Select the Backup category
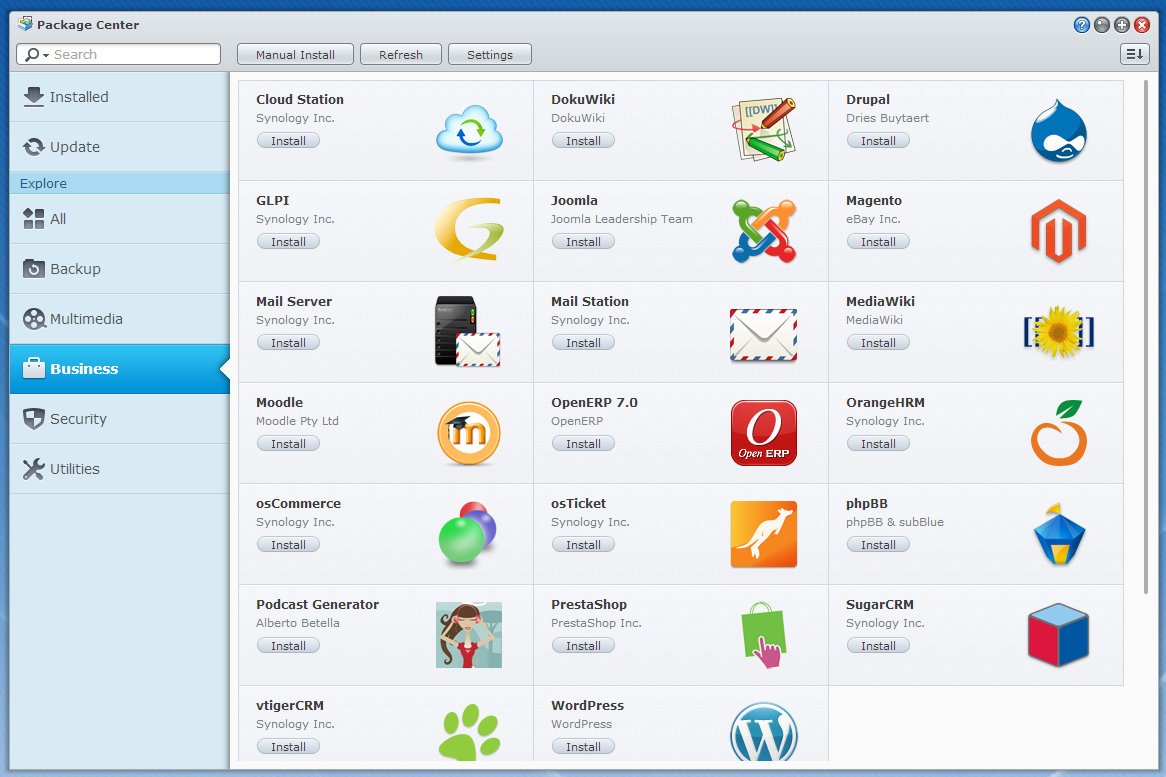This screenshot has width=1166, height=777. click(x=120, y=268)
